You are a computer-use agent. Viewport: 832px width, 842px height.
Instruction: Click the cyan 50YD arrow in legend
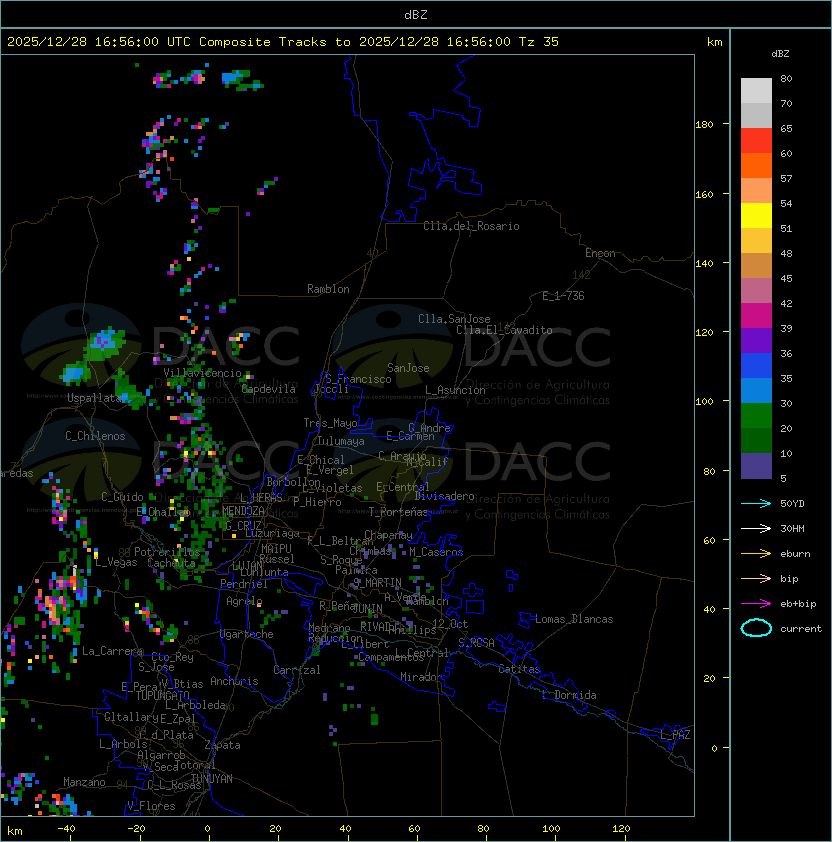(756, 504)
